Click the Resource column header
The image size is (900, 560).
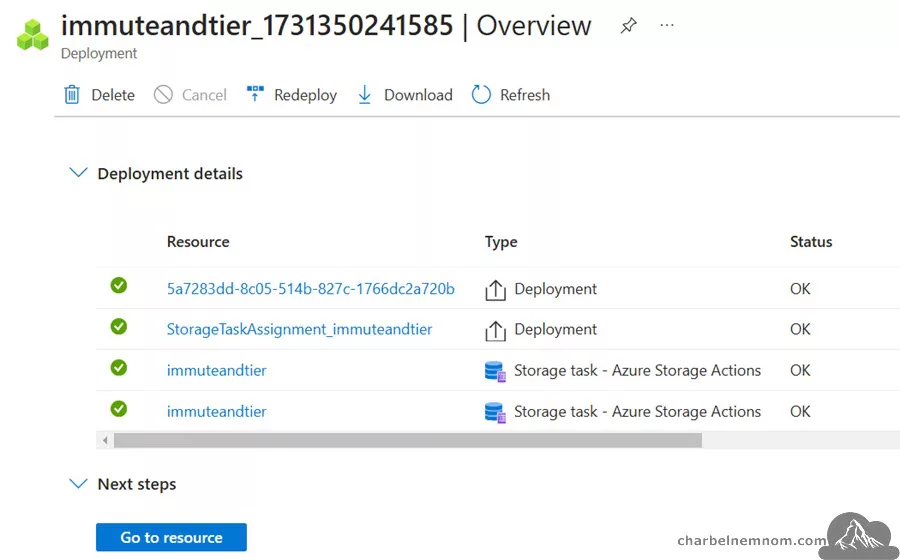click(x=198, y=242)
